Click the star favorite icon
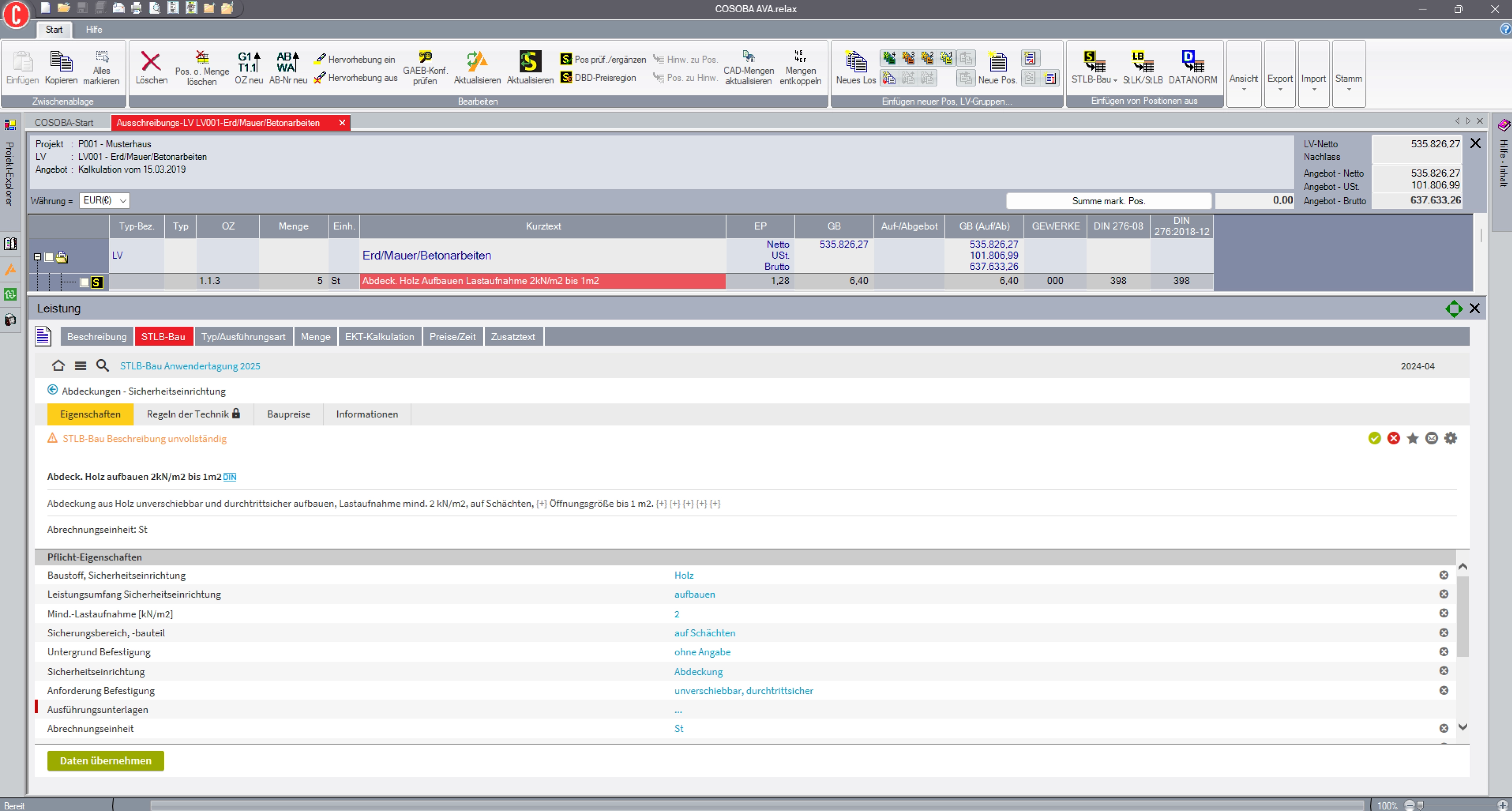The width and height of the screenshot is (1512, 811). click(x=1412, y=438)
